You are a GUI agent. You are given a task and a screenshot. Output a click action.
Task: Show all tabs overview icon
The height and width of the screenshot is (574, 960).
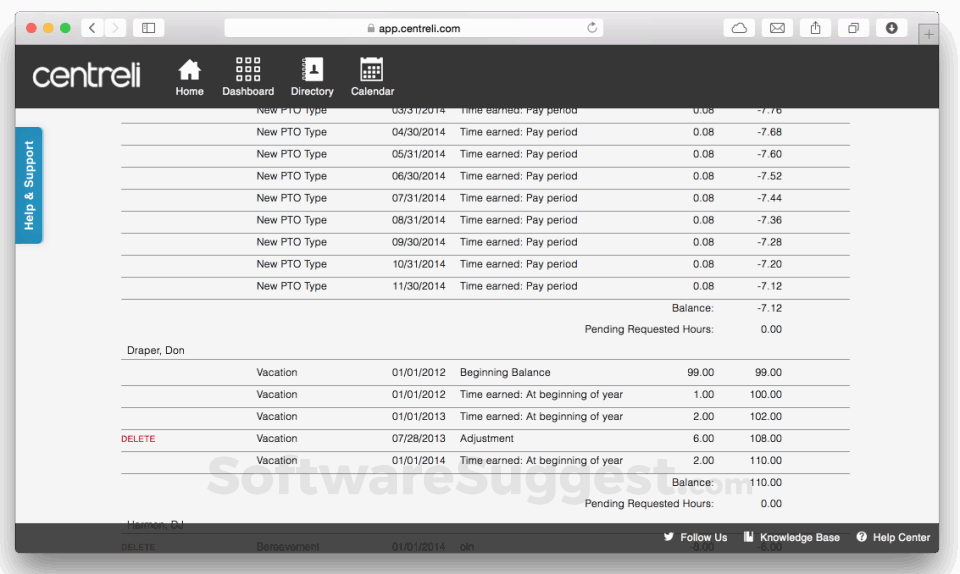[853, 28]
